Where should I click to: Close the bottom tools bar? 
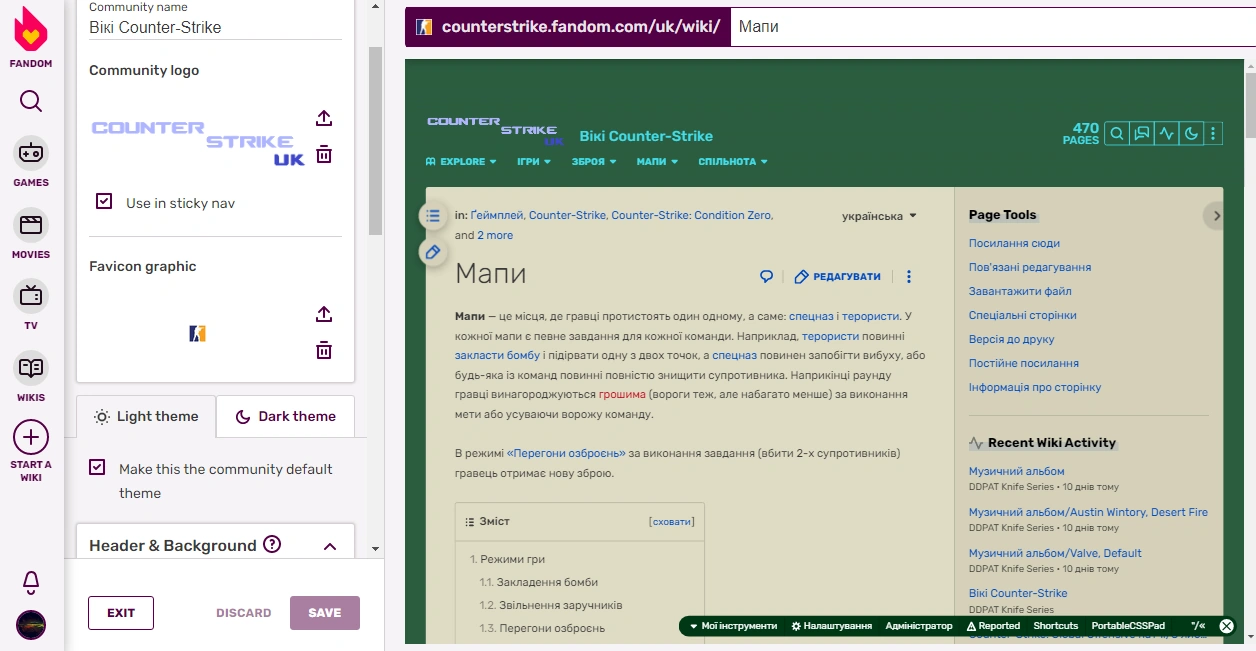1226,626
